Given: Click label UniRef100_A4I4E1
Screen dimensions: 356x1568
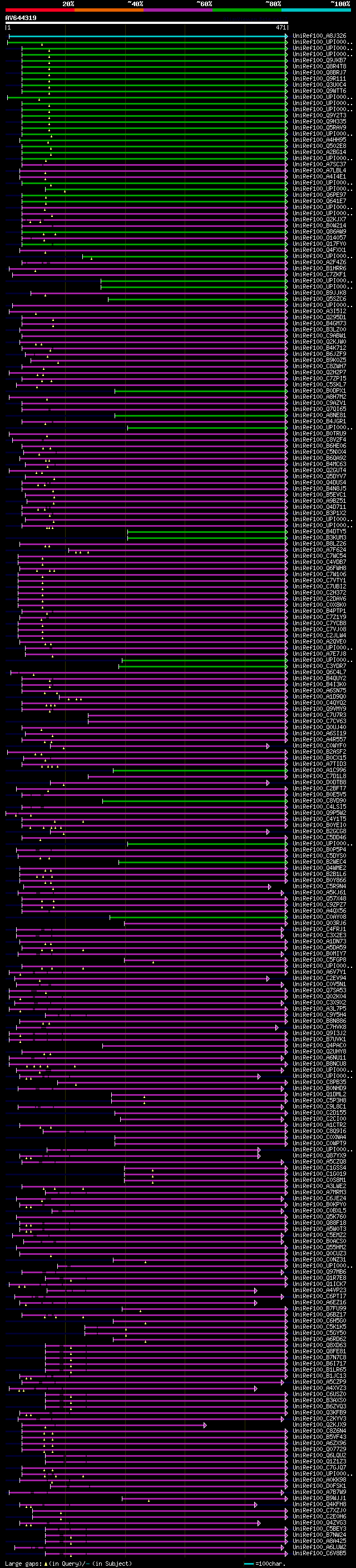Looking at the screenshot, I should 319,176.
